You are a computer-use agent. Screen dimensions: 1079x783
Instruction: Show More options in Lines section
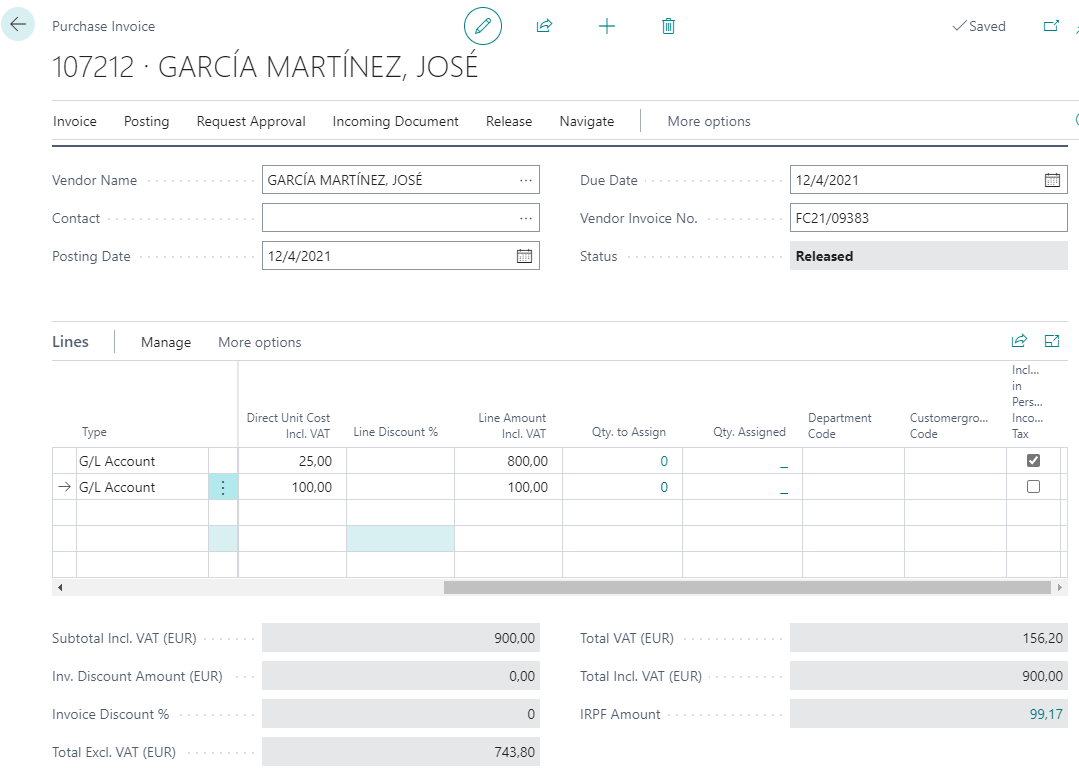(x=259, y=342)
